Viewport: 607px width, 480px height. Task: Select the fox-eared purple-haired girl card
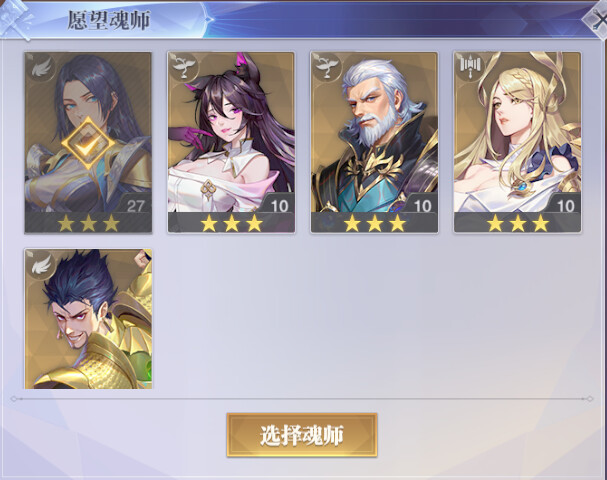tap(231, 142)
